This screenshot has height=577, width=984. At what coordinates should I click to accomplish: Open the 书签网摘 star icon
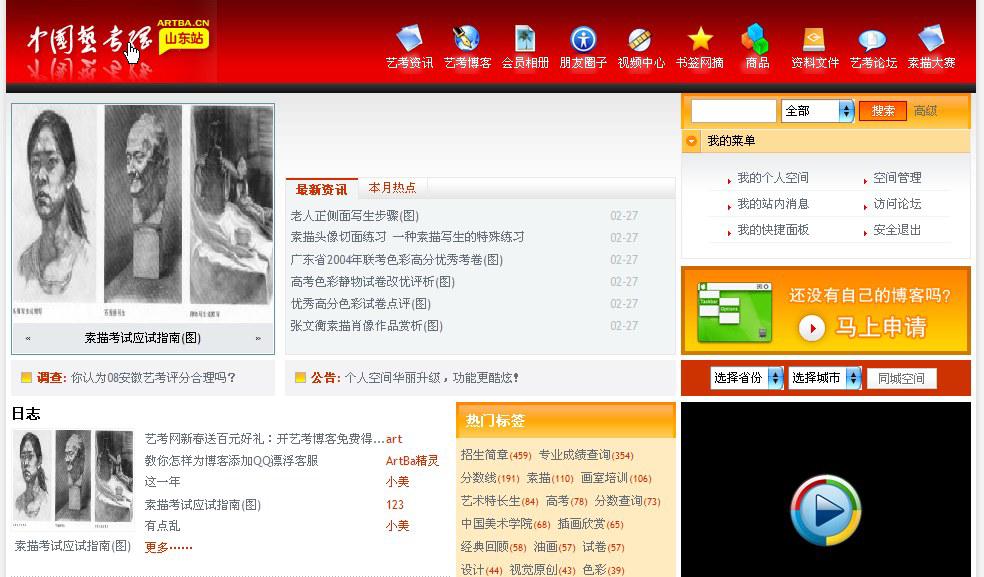point(700,39)
